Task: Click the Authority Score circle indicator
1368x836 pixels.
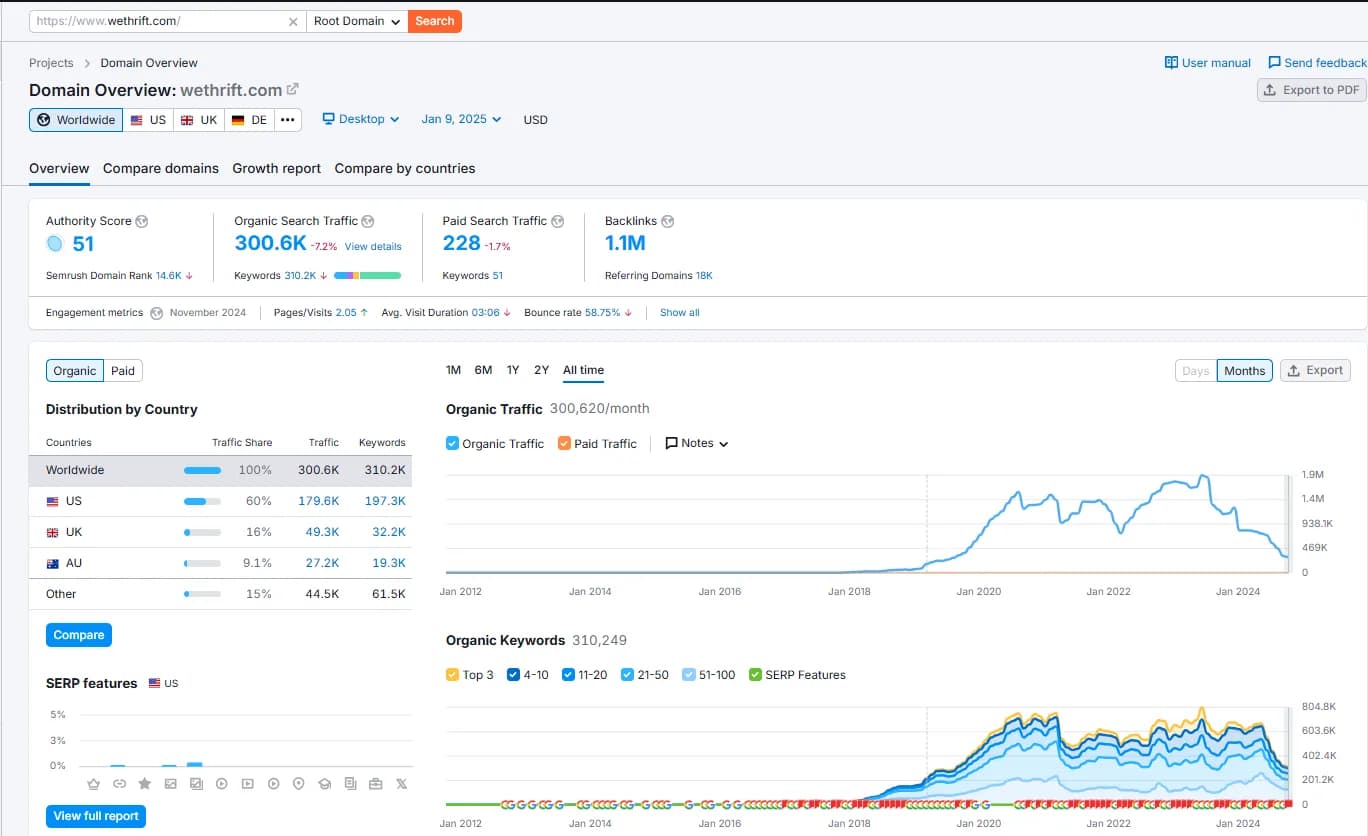Action: (55, 243)
